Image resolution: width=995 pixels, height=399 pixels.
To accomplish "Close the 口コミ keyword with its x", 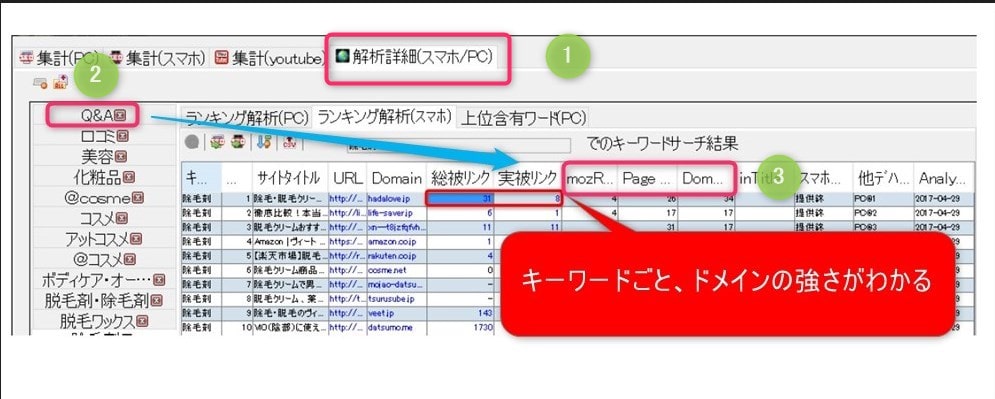I will click(122, 136).
